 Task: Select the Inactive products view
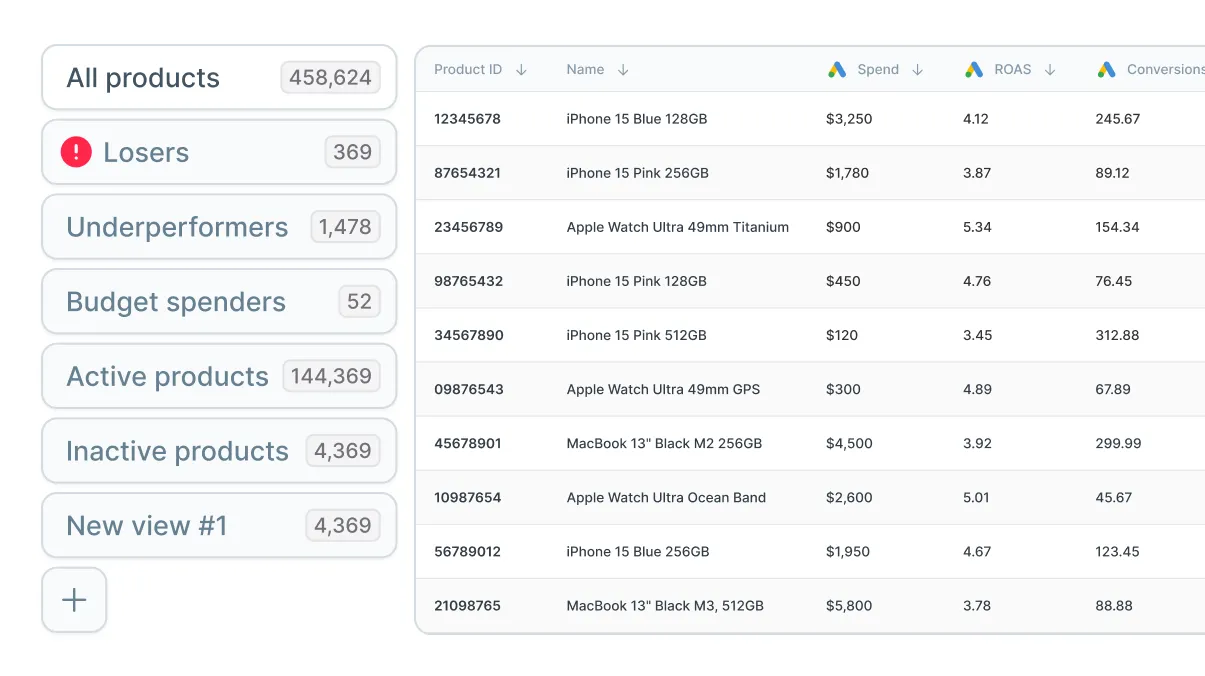(x=219, y=451)
